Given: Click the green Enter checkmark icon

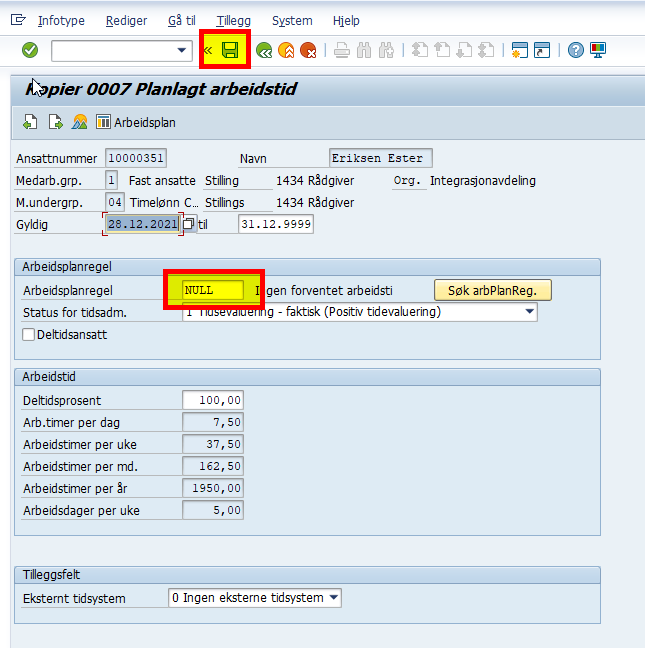Looking at the screenshot, I should (30, 50).
